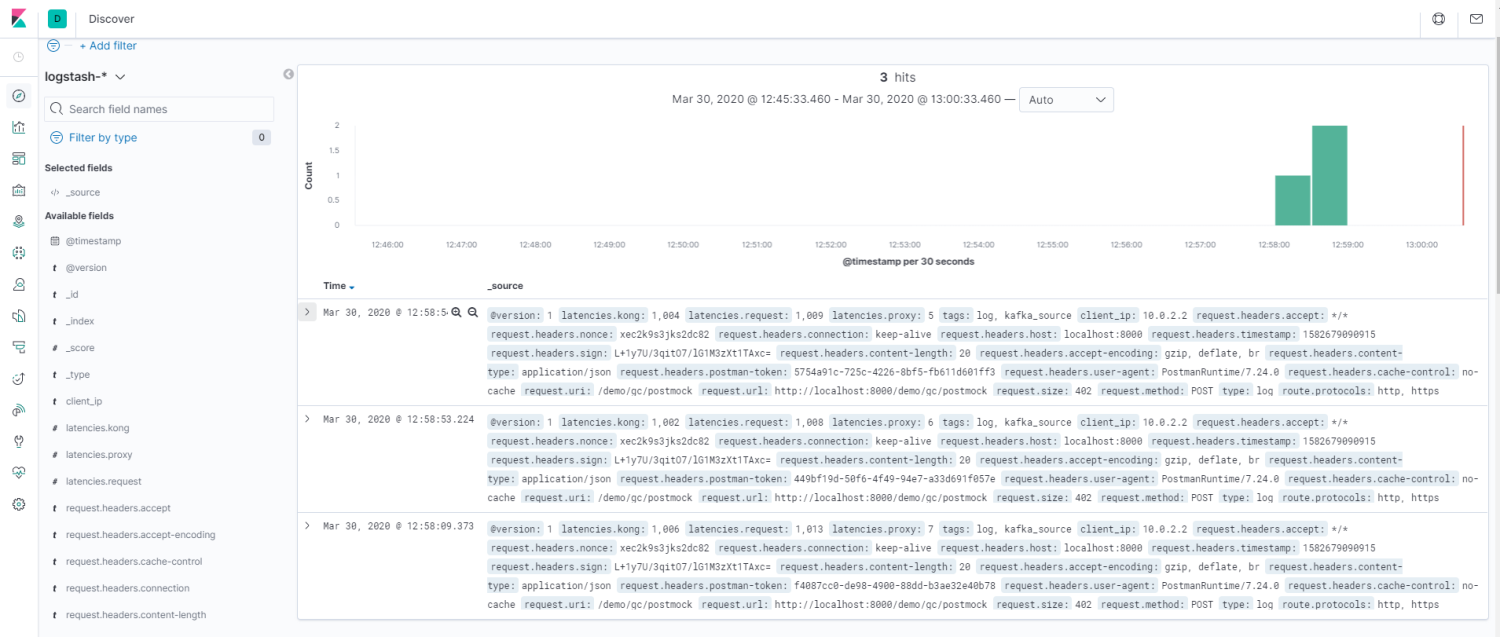Open Machine Learning icon in sidebar
The image size is (1500, 637).
pyautogui.click(x=18, y=253)
